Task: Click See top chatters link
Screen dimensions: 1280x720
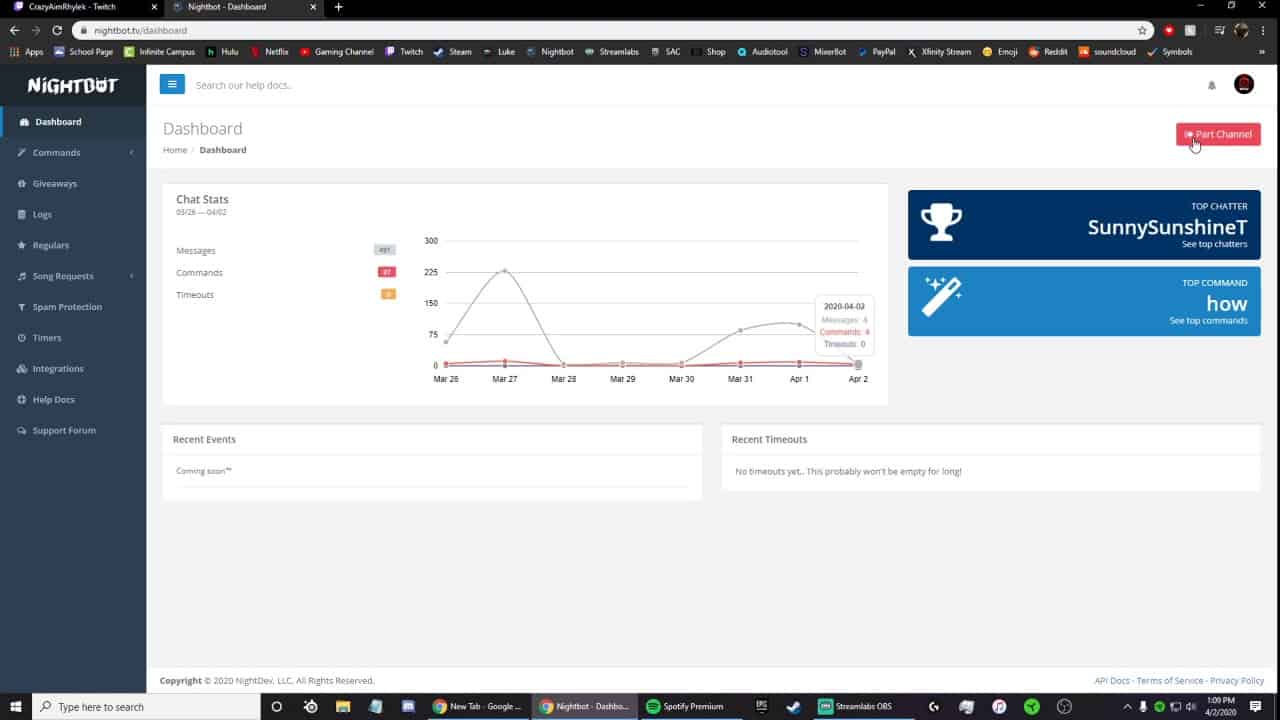Action: pyautogui.click(x=1214, y=244)
